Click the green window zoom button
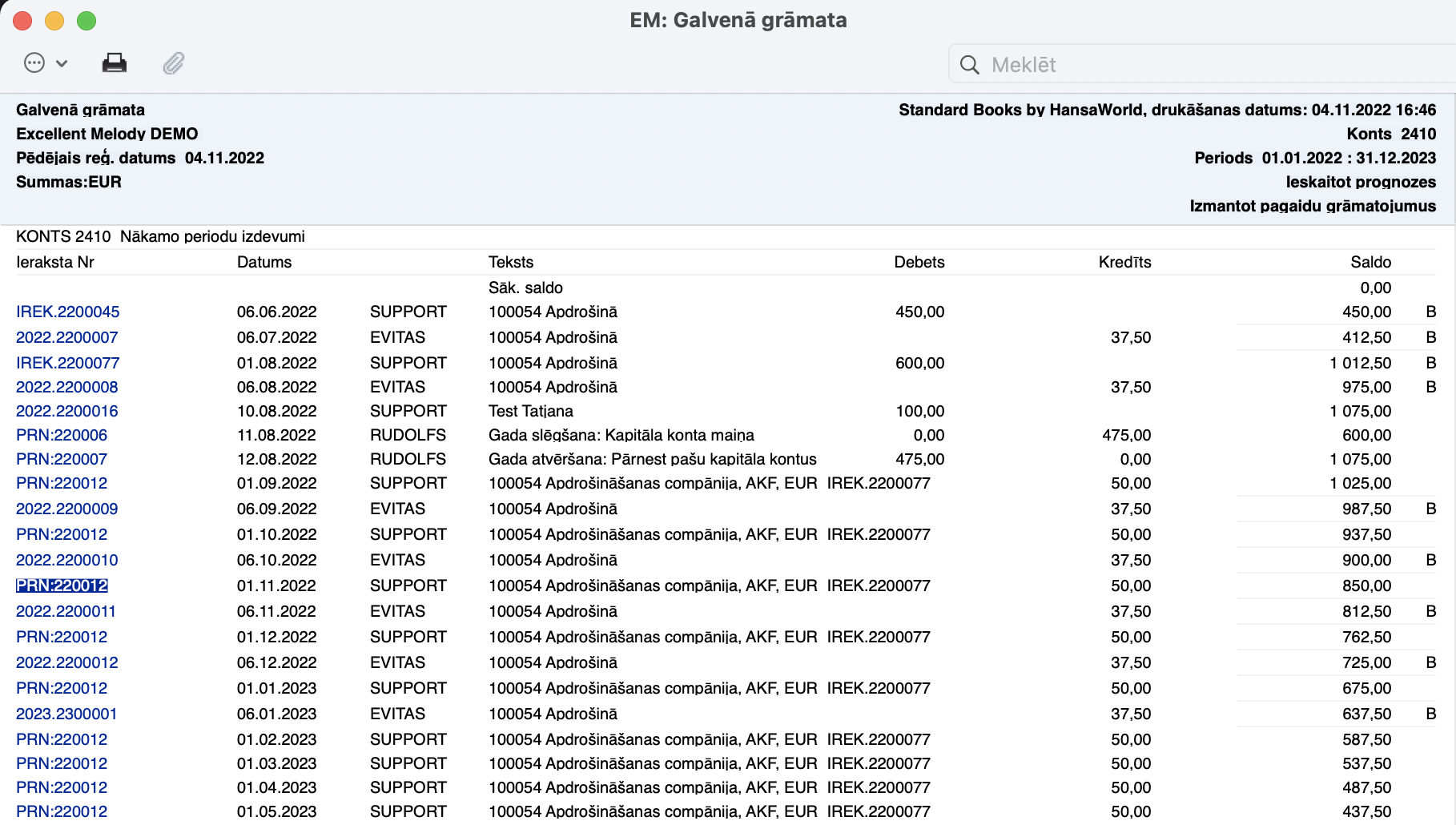 click(x=86, y=21)
